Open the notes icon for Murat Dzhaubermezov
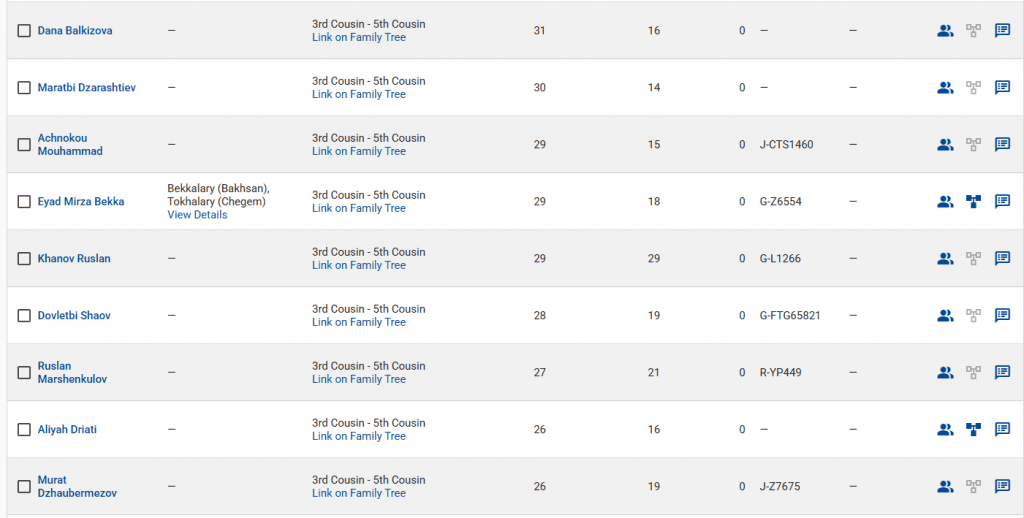This screenshot has width=1024, height=518. click(x=1002, y=486)
